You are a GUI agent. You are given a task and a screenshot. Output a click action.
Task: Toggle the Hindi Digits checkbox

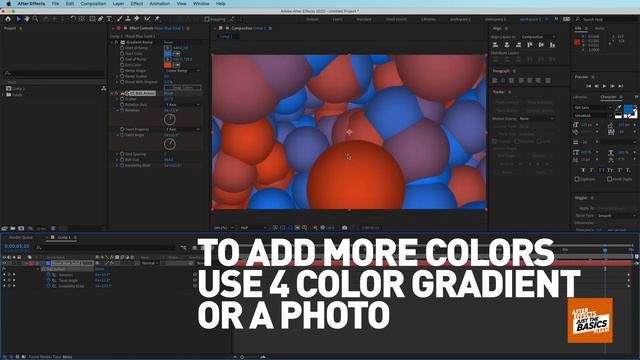[609, 179]
